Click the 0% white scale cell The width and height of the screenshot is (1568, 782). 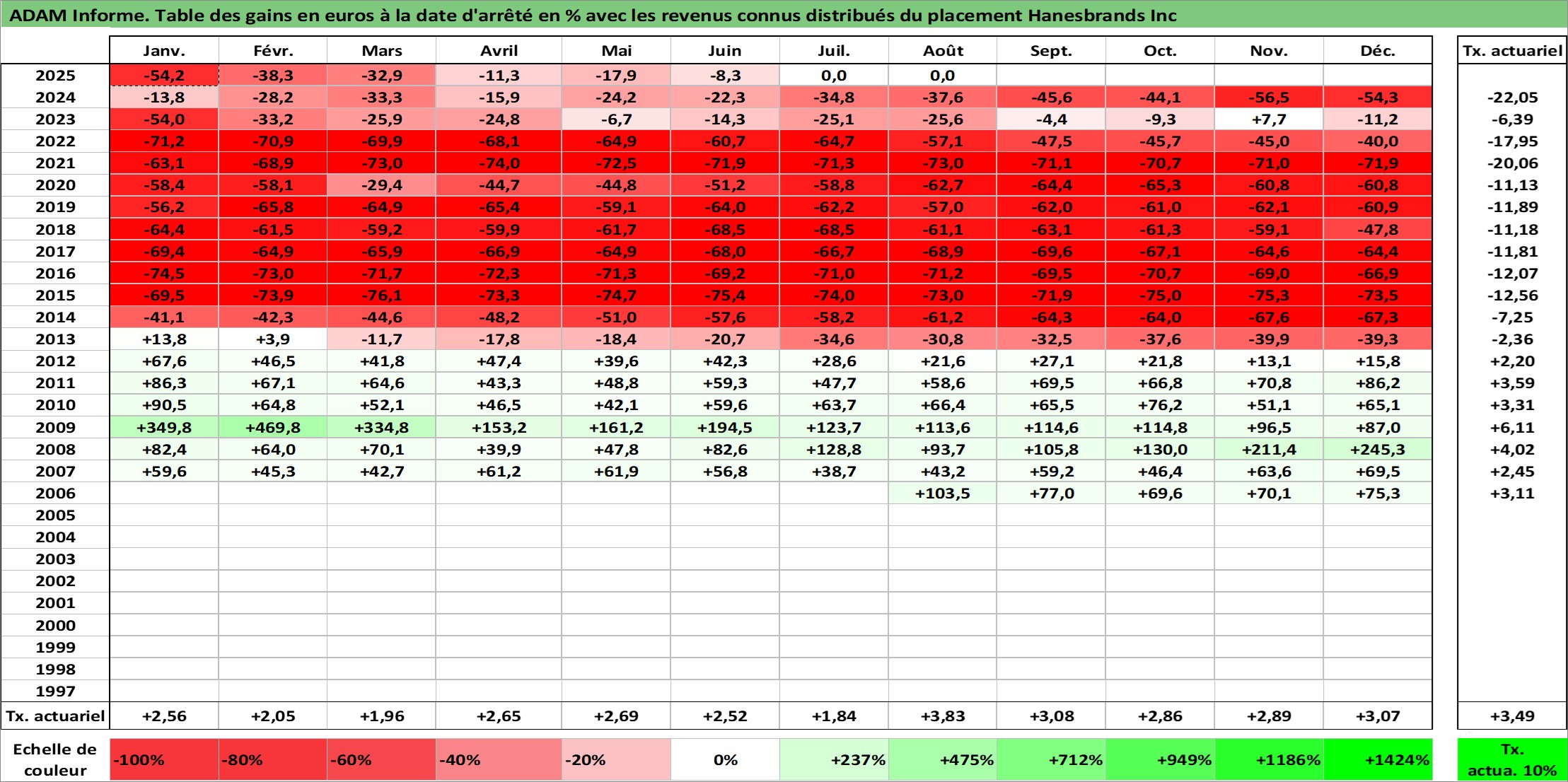[x=725, y=759]
